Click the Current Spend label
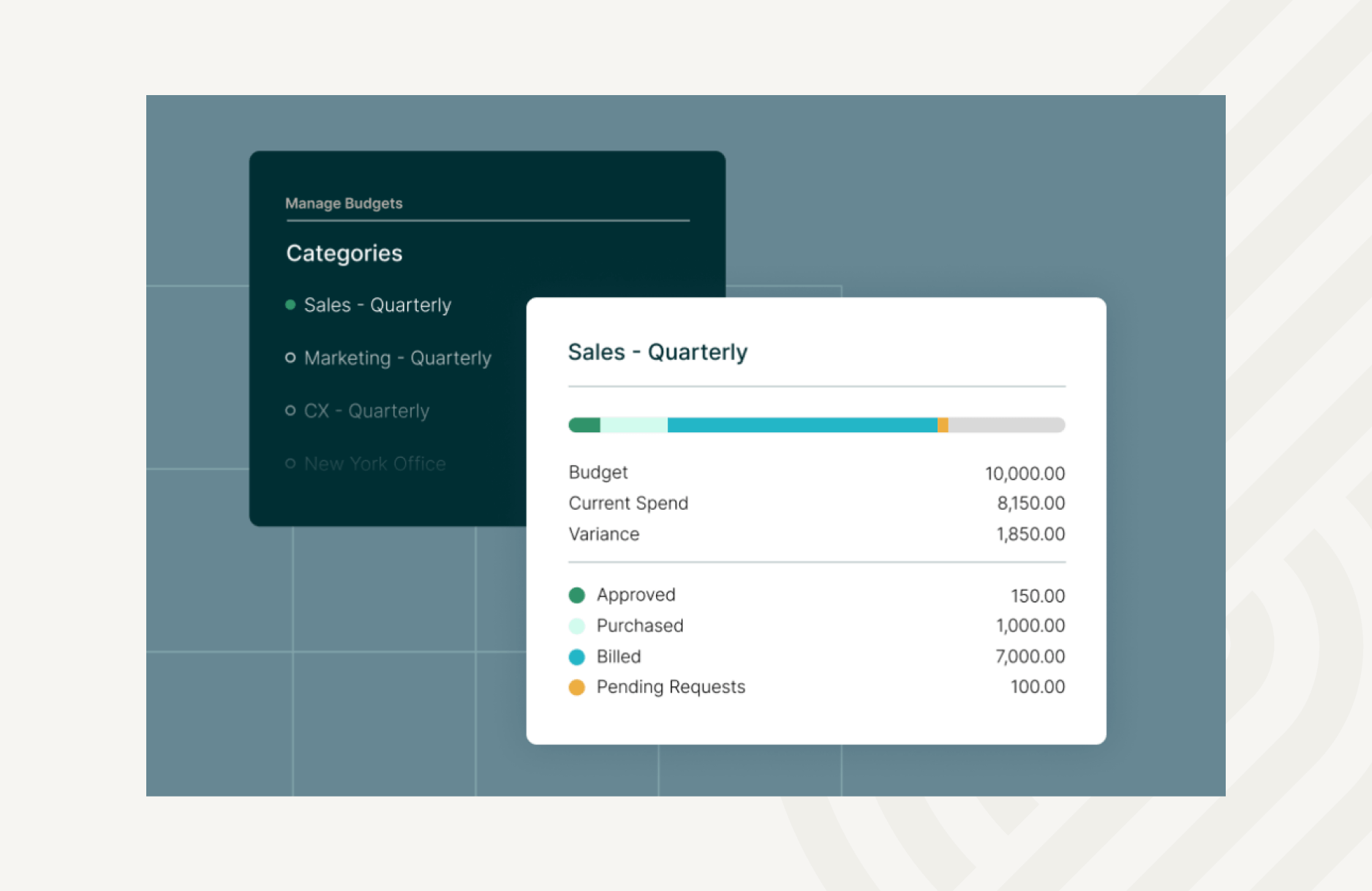 pos(628,503)
